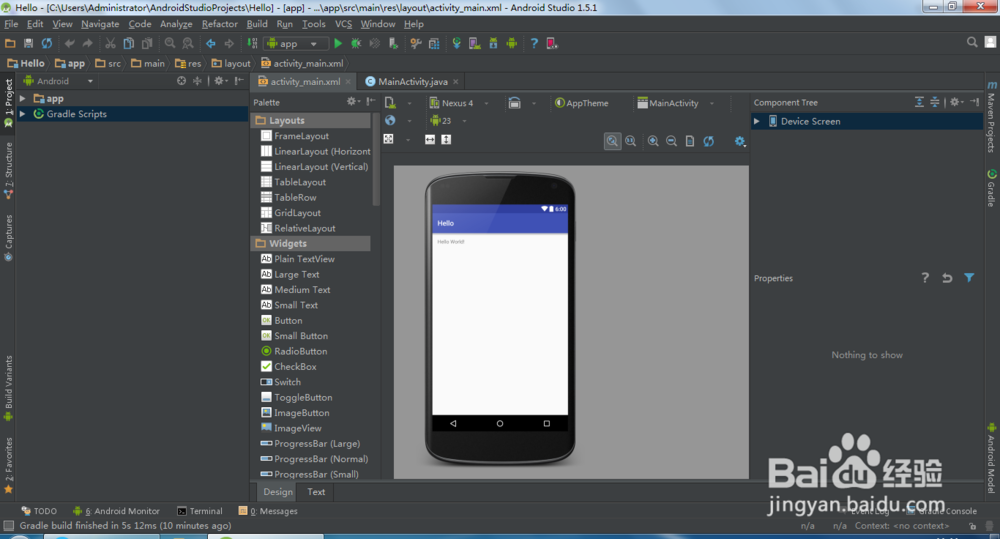Open the Palette settings gear dropdown
The width and height of the screenshot is (1000, 539).
pos(353,102)
